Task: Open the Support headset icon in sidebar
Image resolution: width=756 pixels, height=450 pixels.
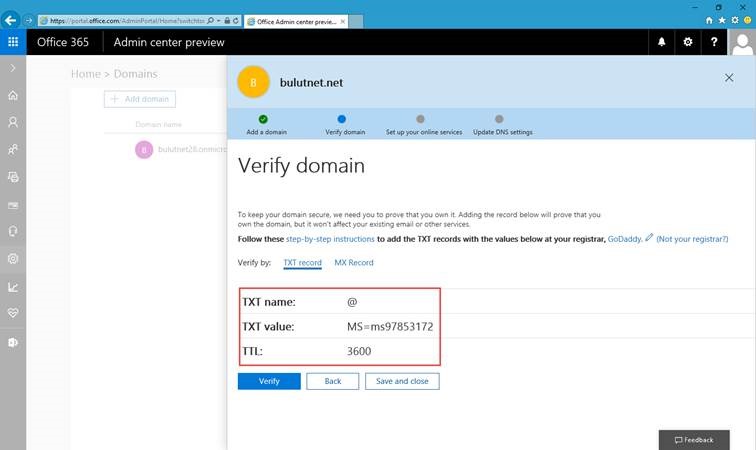Action: (13, 232)
